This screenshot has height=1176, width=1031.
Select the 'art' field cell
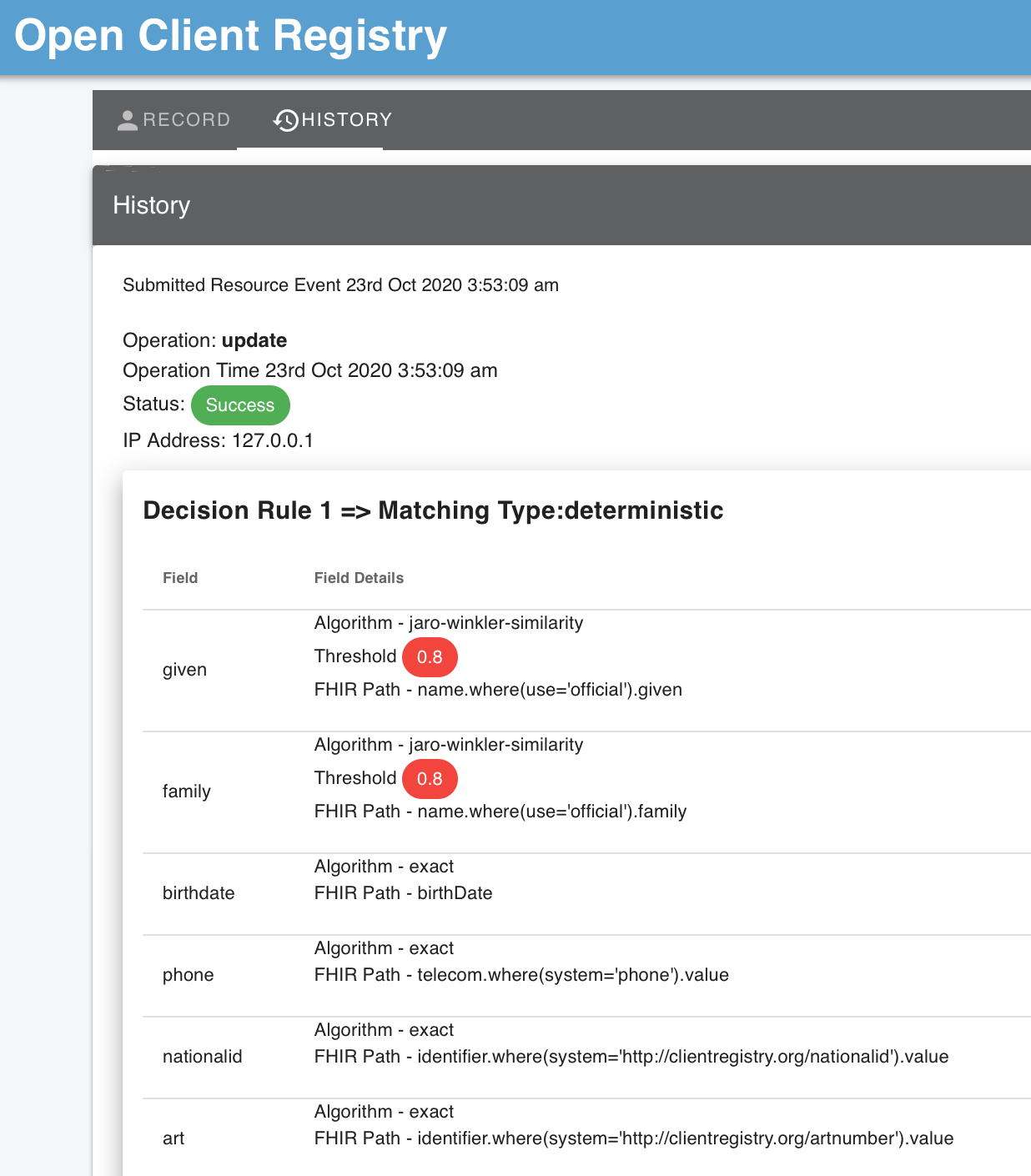pyautogui.click(x=174, y=1138)
